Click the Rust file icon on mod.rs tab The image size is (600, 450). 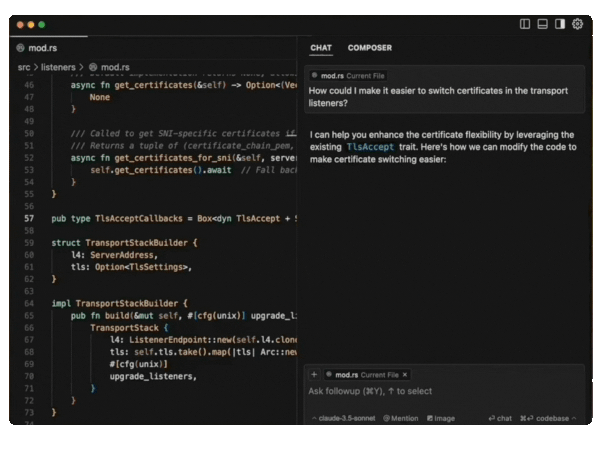(21, 48)
